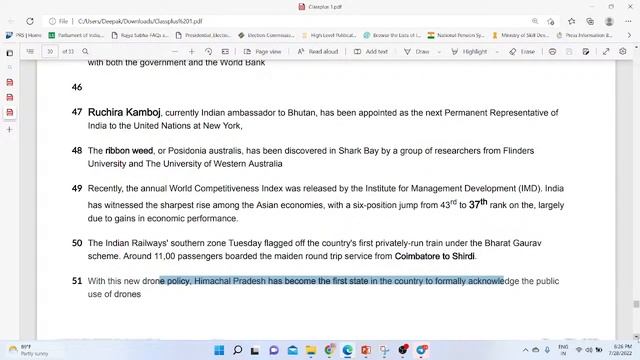Open the Collections icon in browser toolbar

click(590, 21)
